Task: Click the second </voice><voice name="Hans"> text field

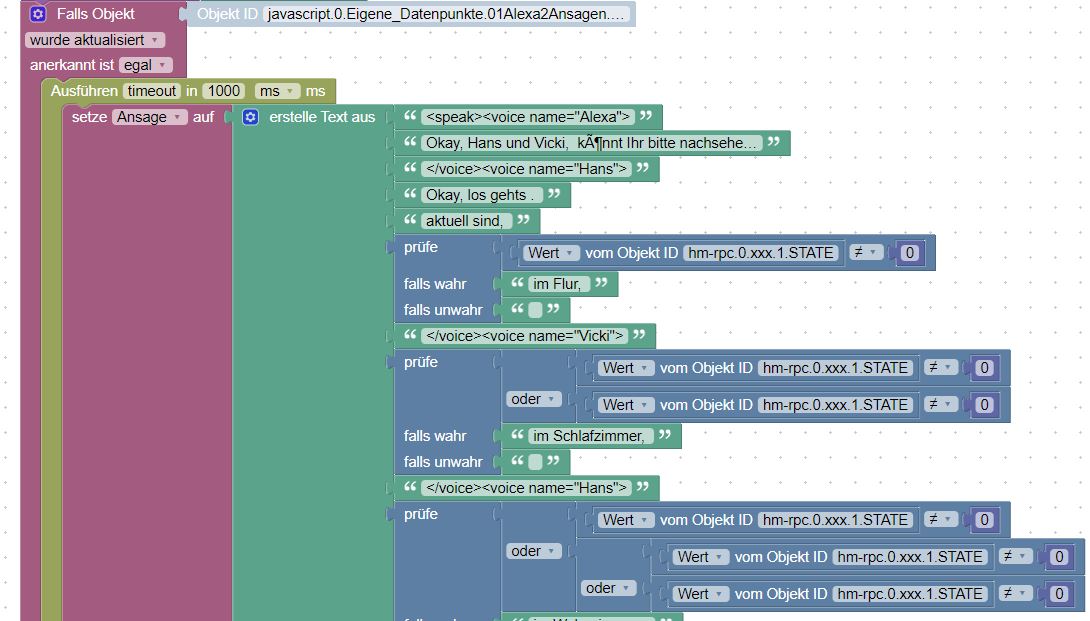Action: coord(526,488)
